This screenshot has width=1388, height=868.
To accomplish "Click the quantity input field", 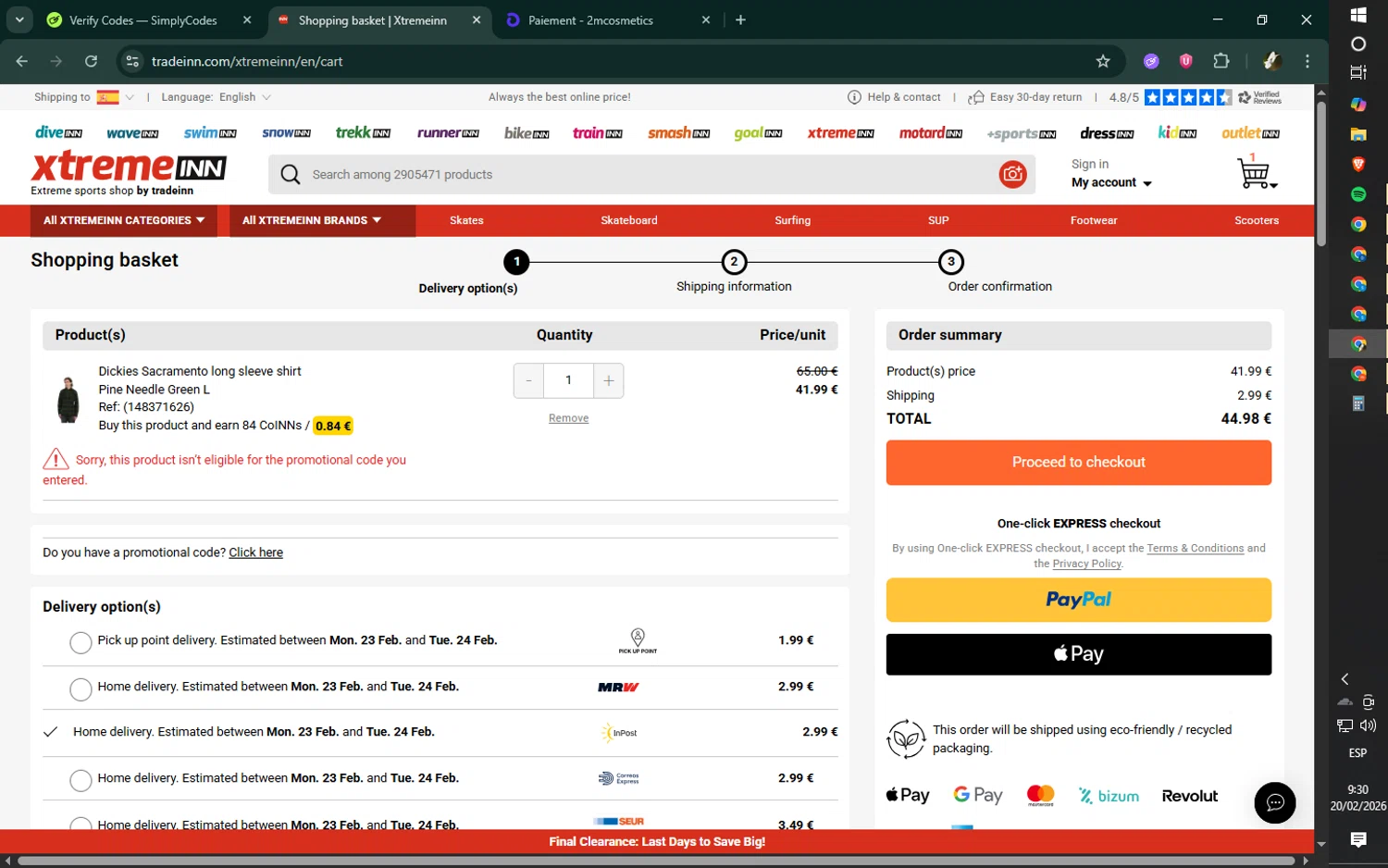I will [x=568, y=380].
